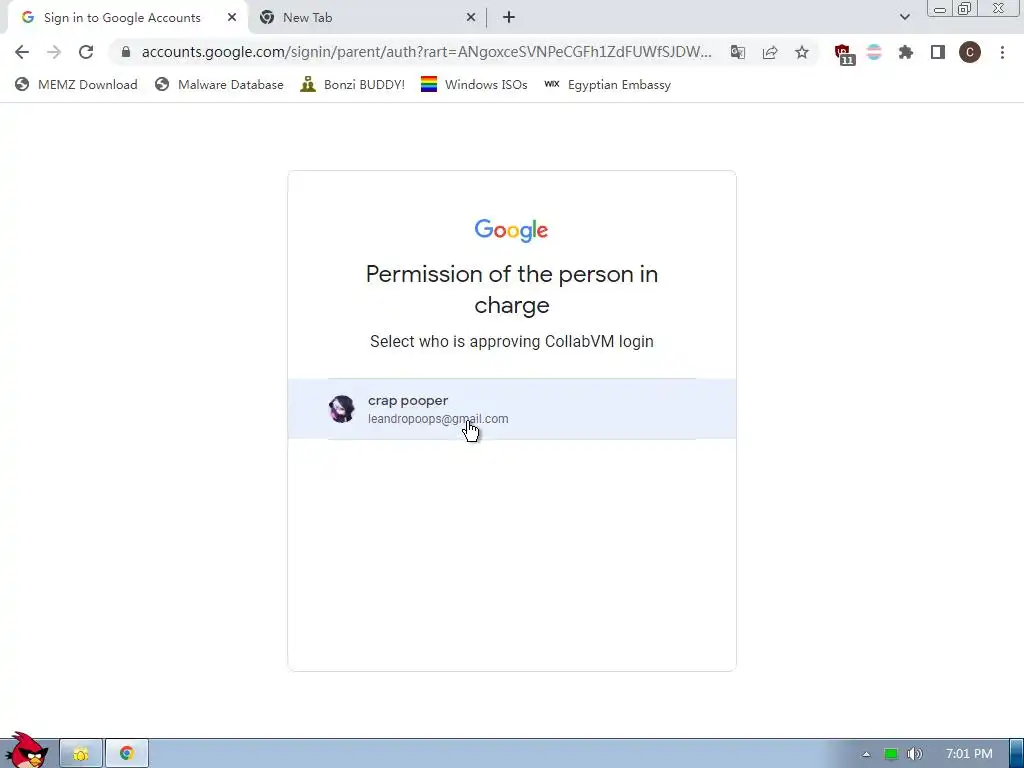This screenshot has height=768, width=1024.
Task: View site security lock info
Action: pyautogui.click(x=126, y=52)
